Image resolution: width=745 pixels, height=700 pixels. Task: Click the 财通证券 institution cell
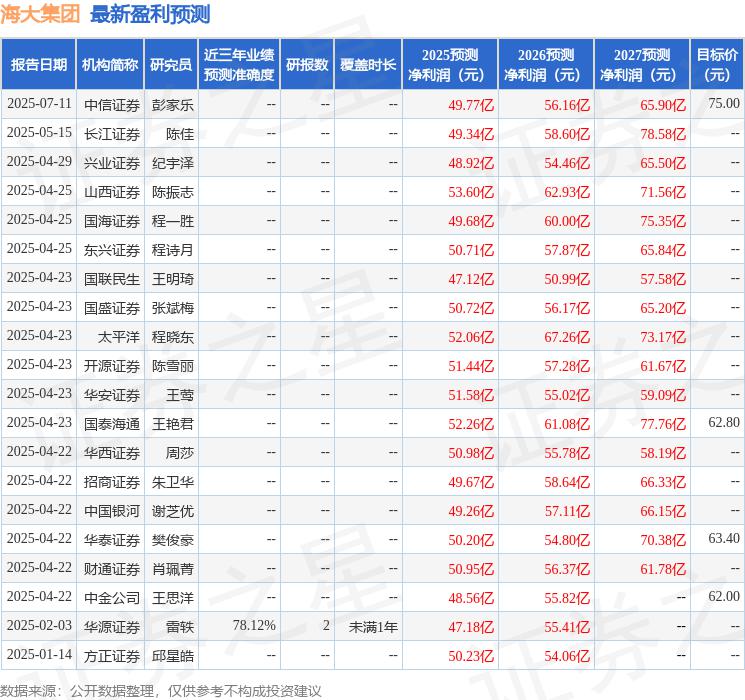point(112,569)
